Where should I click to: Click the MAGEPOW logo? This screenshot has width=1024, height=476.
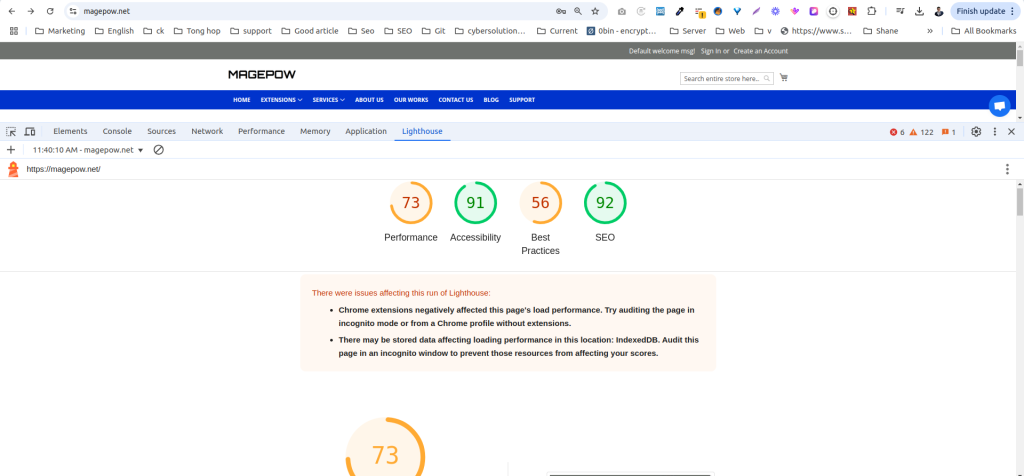[262, 75]
